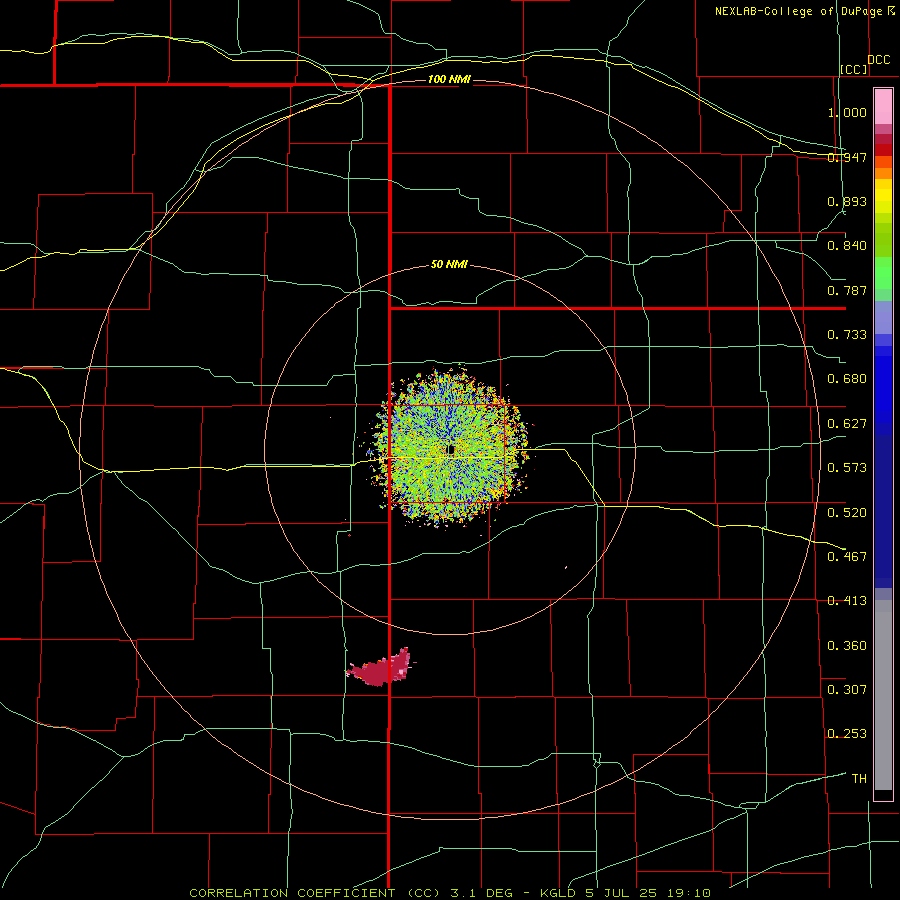The height and width of the screenshot is (900, 900).
Task: Pick the dark red swatch on the scale
Action: [883, 150]
